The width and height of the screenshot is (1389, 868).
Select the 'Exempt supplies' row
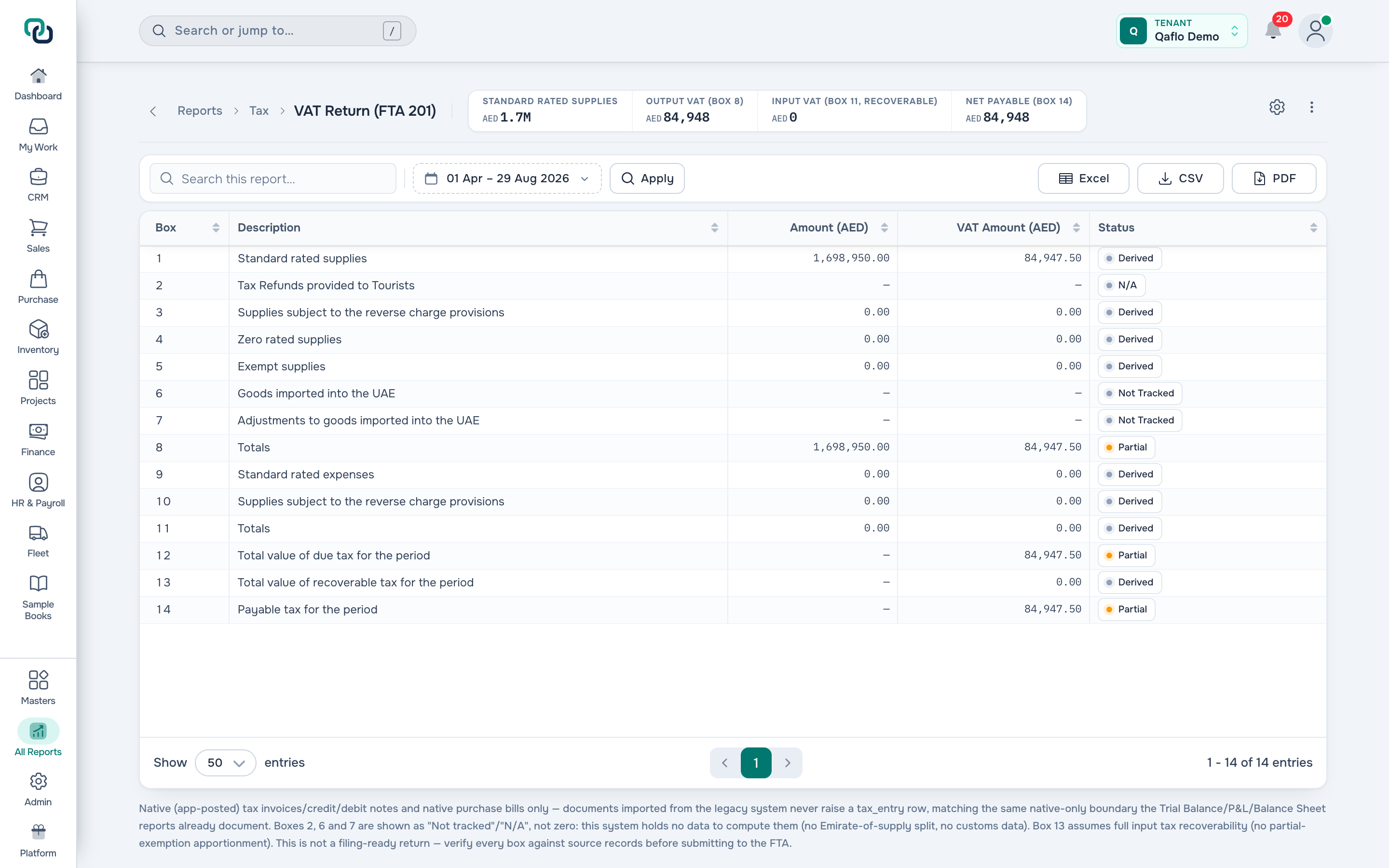(733, 366)
